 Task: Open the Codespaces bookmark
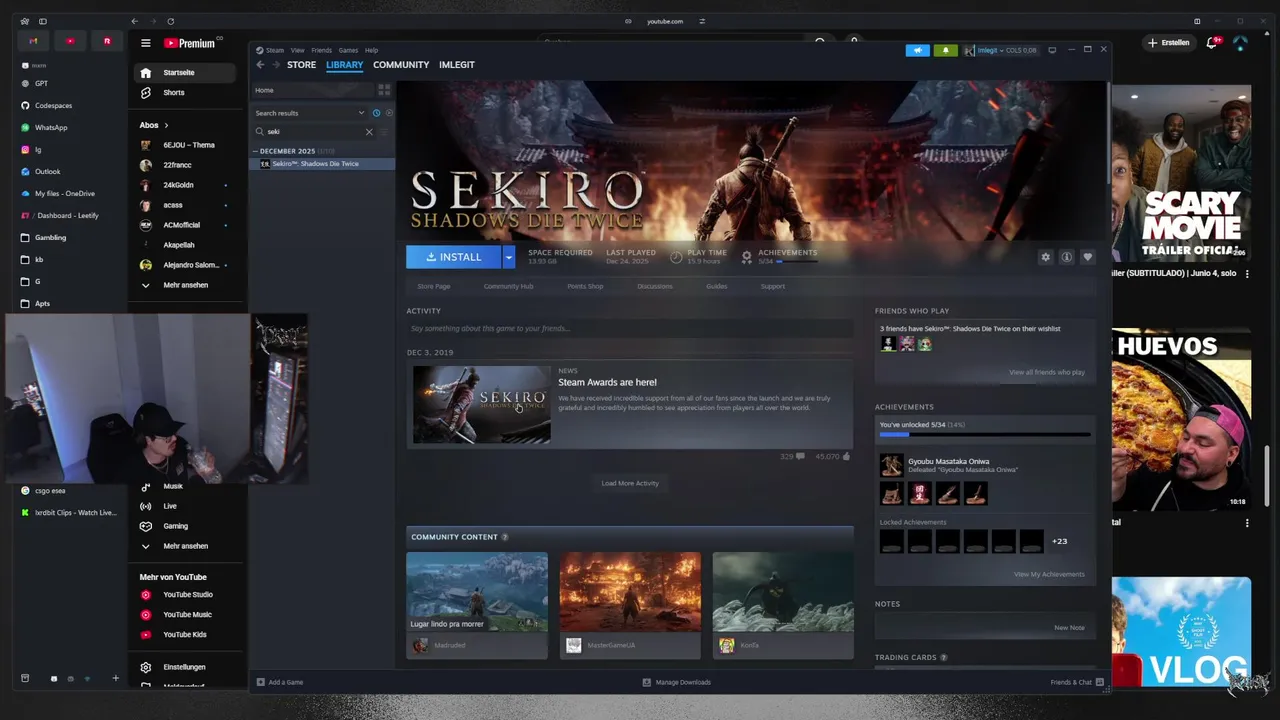pyautogui.click(x=53, y=105)
